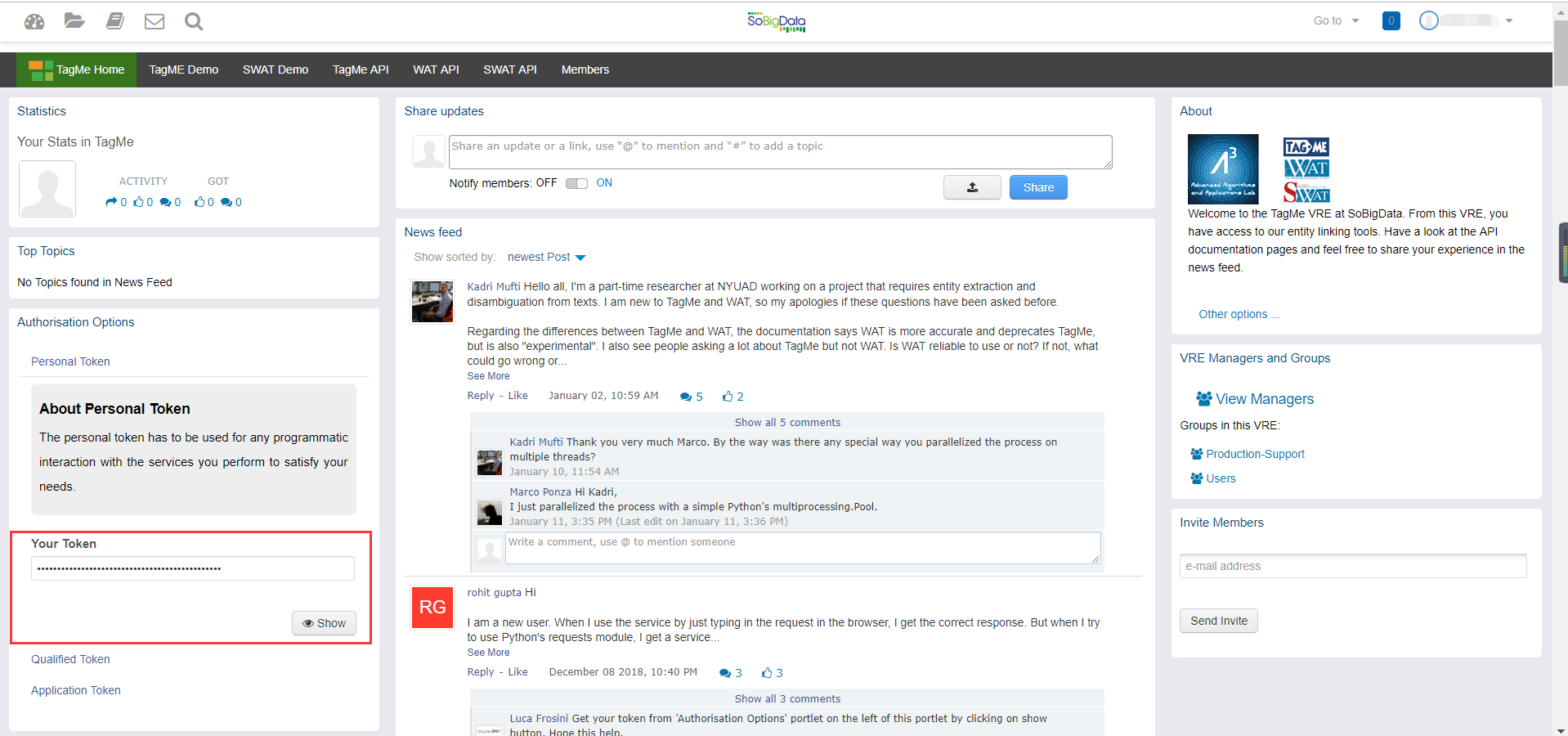The width and height of the screenshot is (1568, 736).
Task: Open the TagME Demo menu item
Action: point(183,70)
